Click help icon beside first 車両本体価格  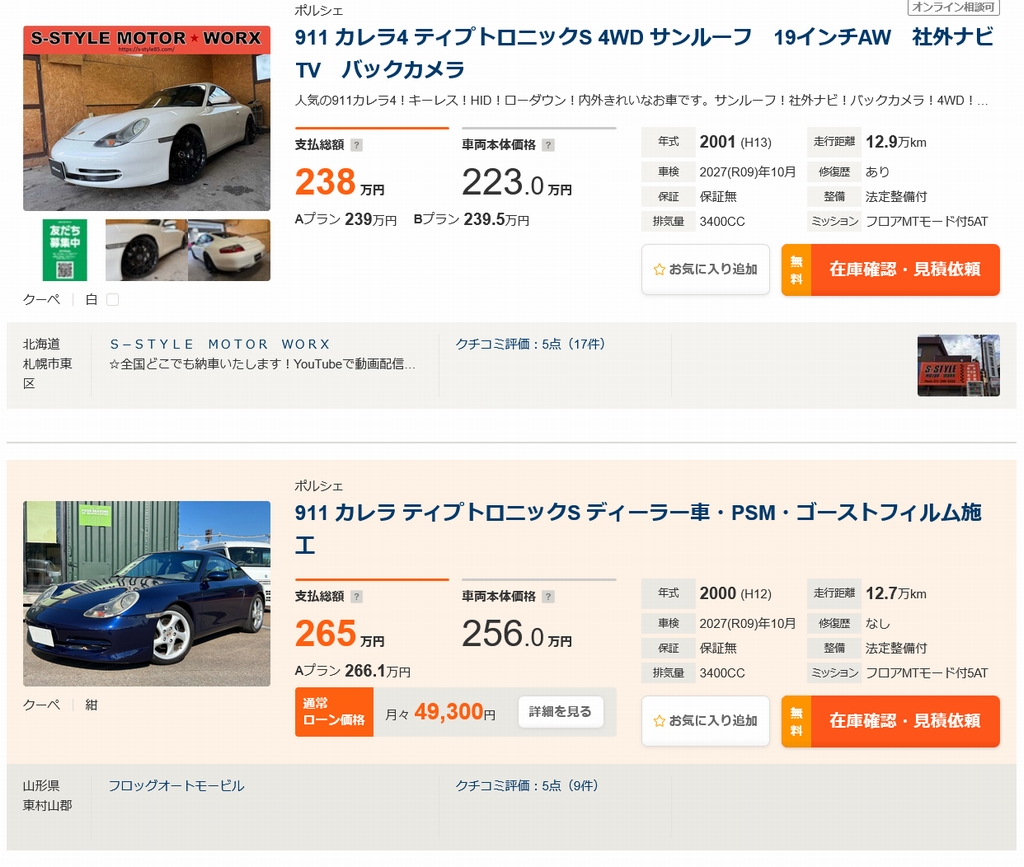(548, 145)
